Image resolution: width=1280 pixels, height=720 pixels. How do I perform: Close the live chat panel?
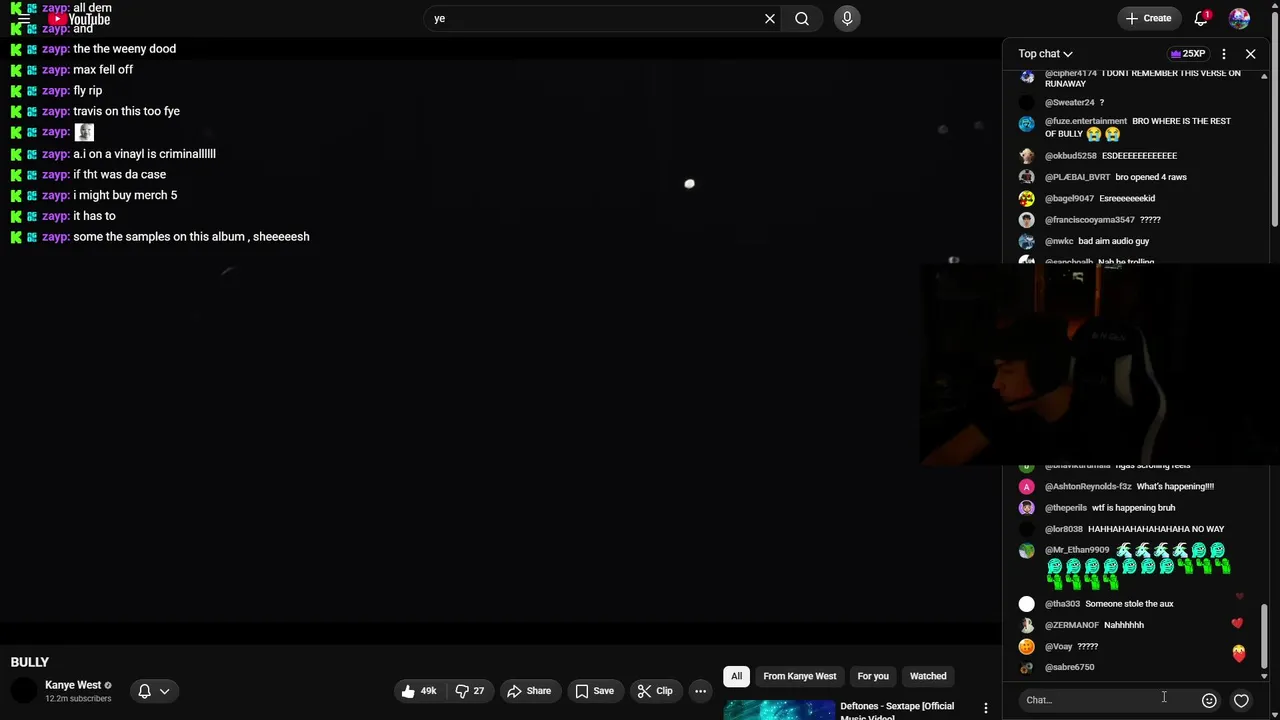1250,54
